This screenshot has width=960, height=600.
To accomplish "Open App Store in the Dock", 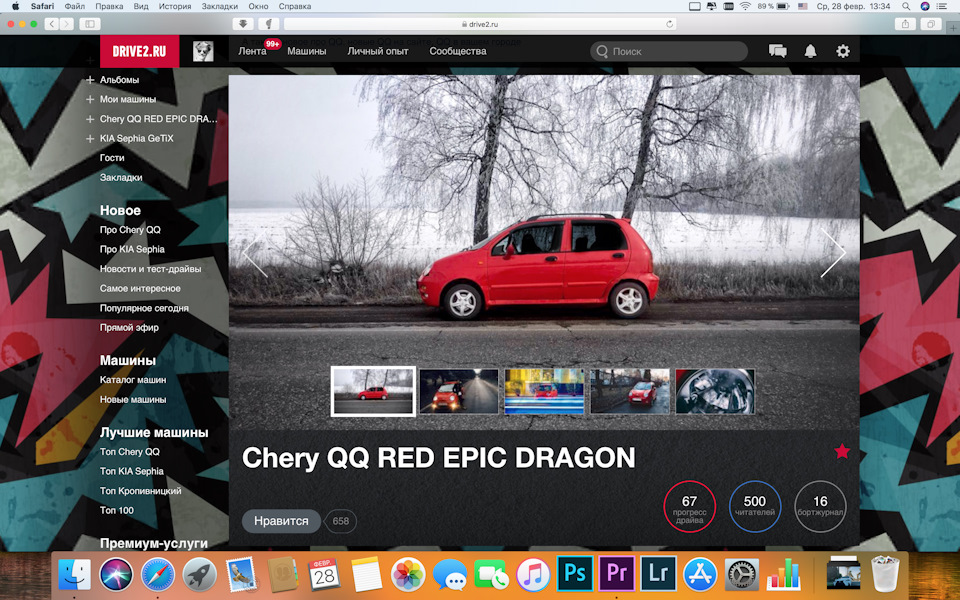I will (700, 574).
